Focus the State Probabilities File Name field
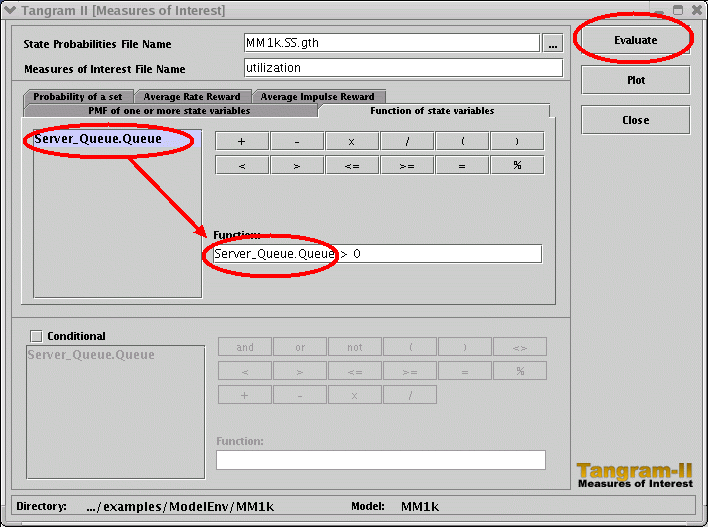The width and height of the screenshot is (708, 527). coord(392,43)
